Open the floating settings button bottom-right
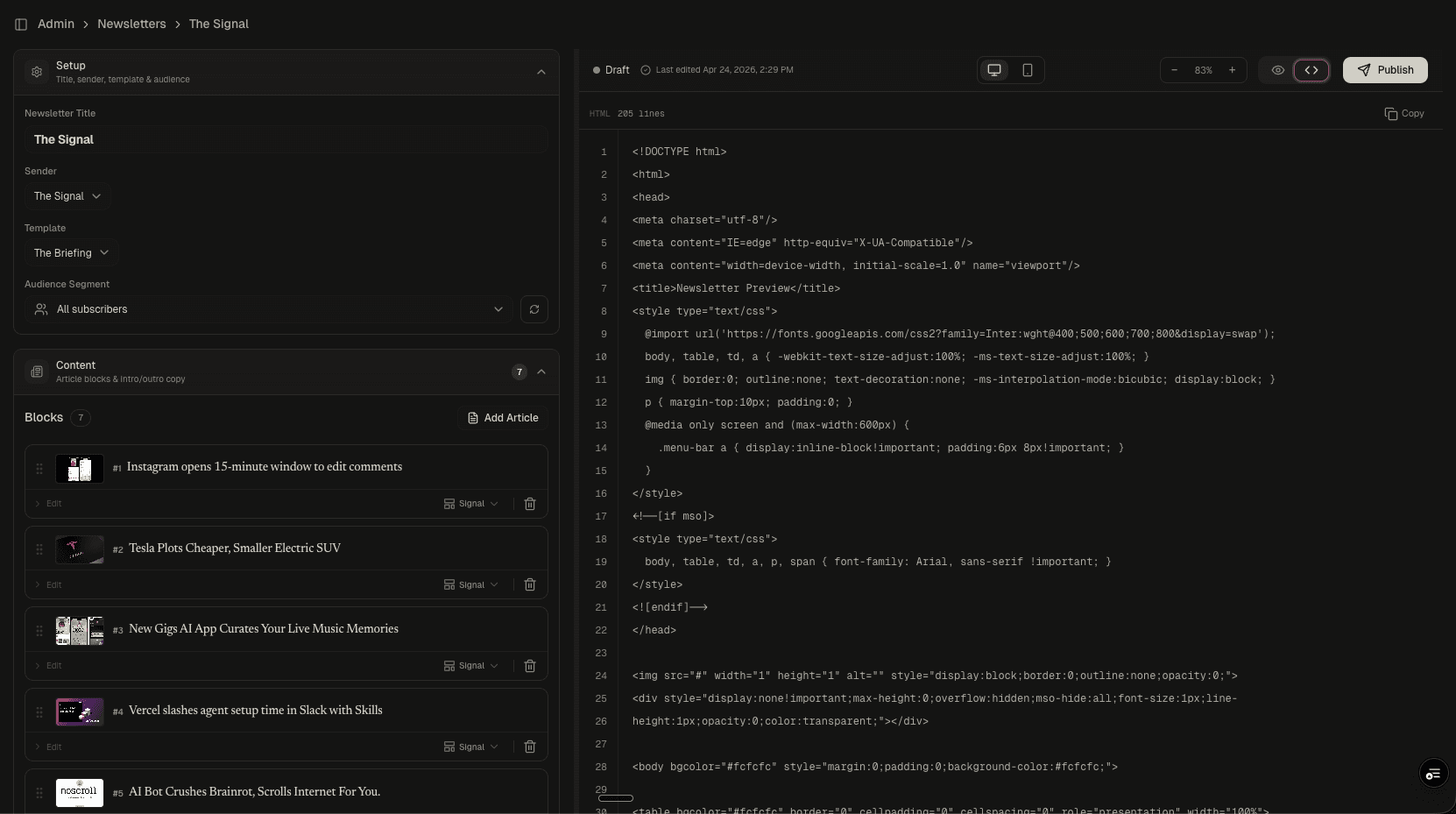1456x814 pixels. [x=1433, y=774]
